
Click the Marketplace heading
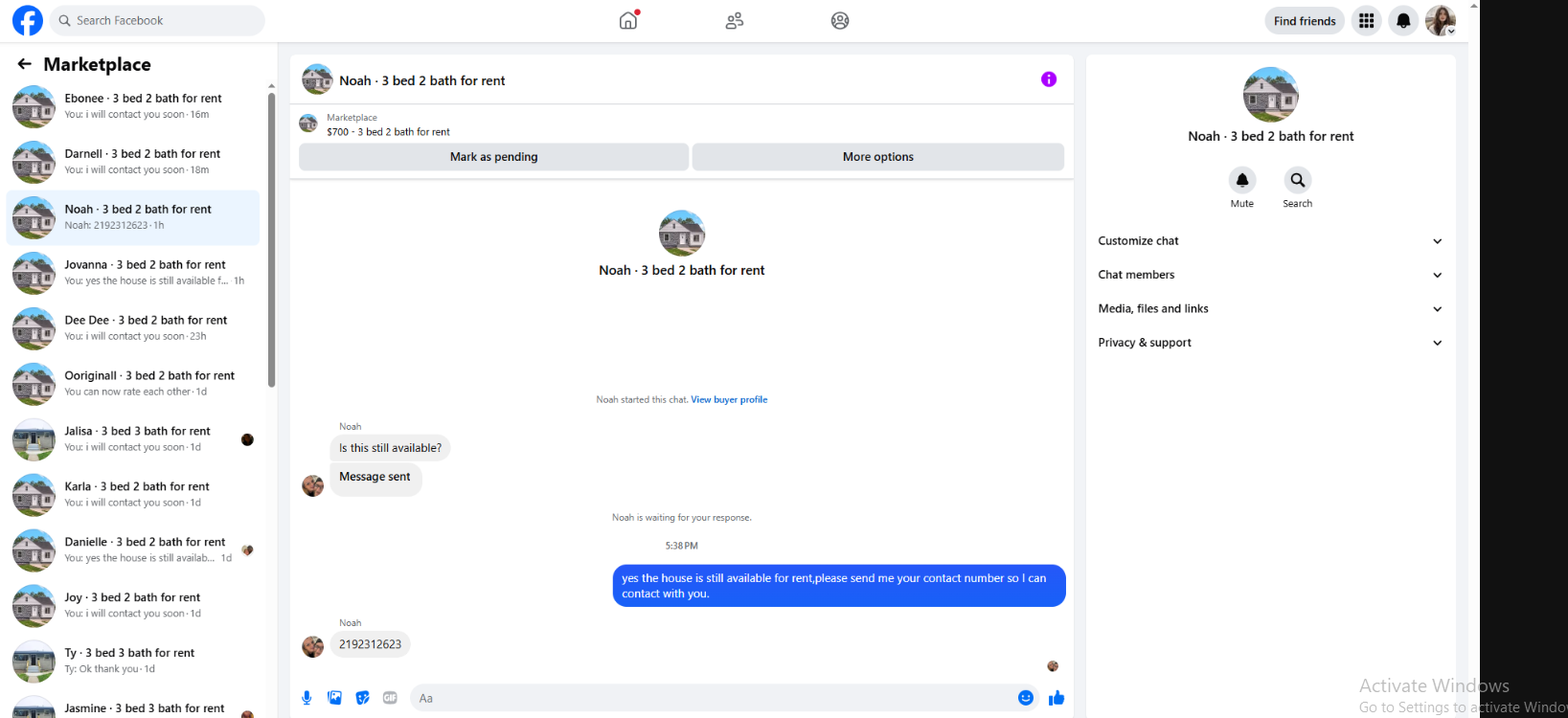point(98,64)
